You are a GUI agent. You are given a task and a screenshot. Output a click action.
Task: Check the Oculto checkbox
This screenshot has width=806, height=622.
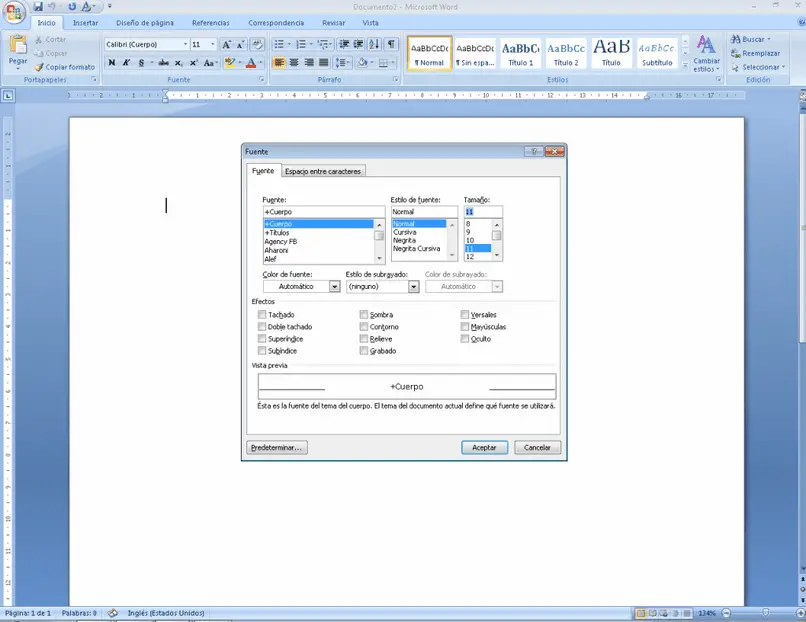click(x=465, y=339)
